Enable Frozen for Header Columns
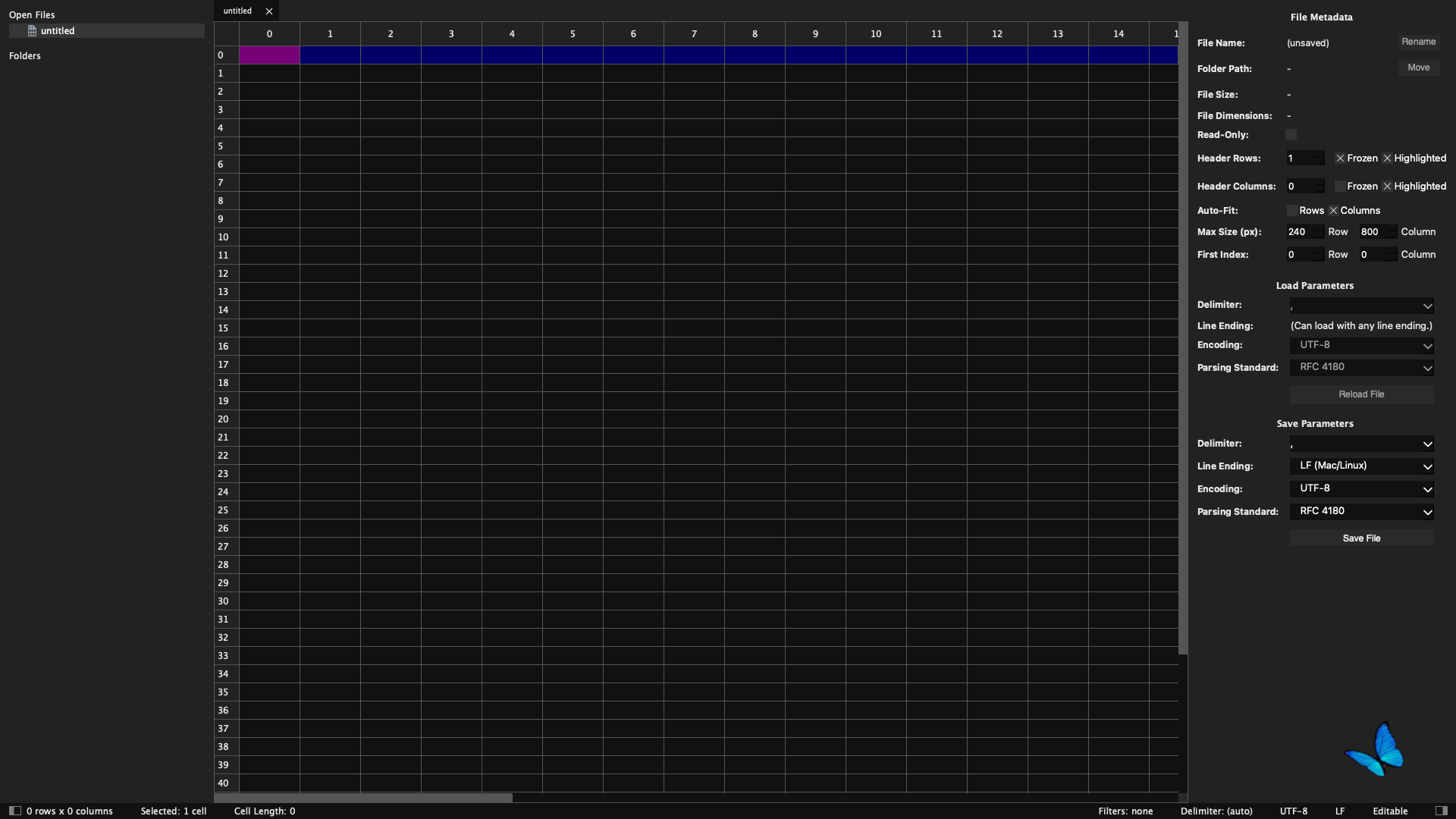 coord(1340,187)
